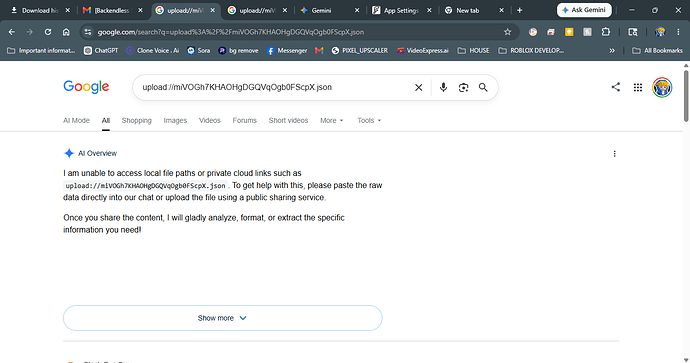This screenshot has width=690, height=363.
Task: Open the ChatGPT bookmark
Action: click(x=101, y=51)
